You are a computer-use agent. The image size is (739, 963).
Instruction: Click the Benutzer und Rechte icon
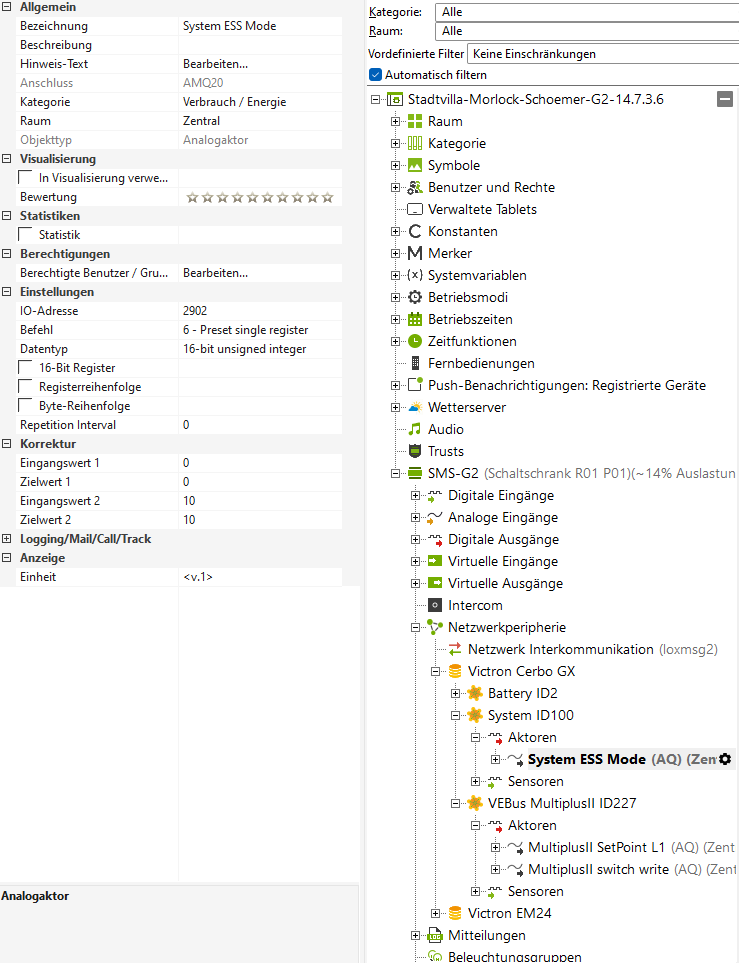coord(415,187)
